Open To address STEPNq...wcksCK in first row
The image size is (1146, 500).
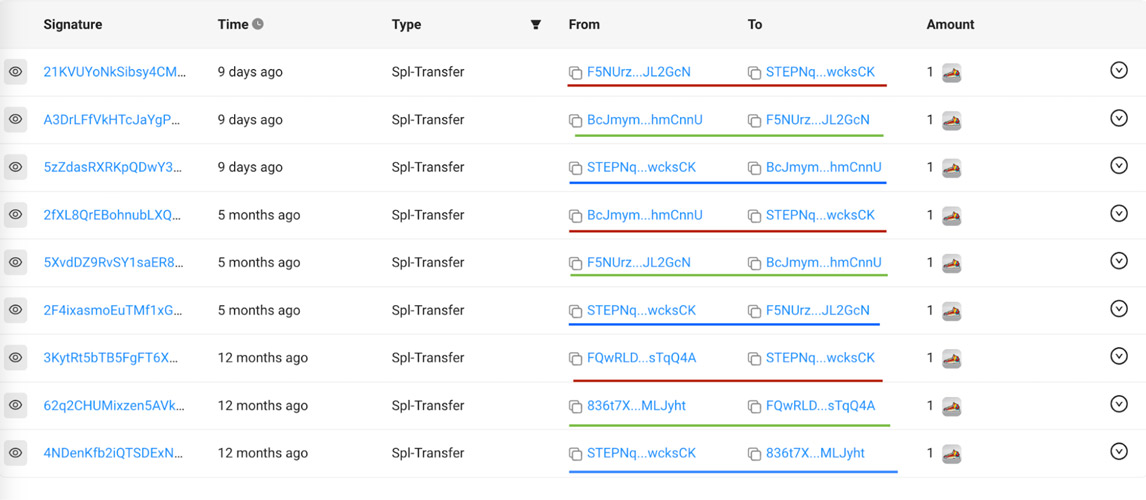click(820, 72)
